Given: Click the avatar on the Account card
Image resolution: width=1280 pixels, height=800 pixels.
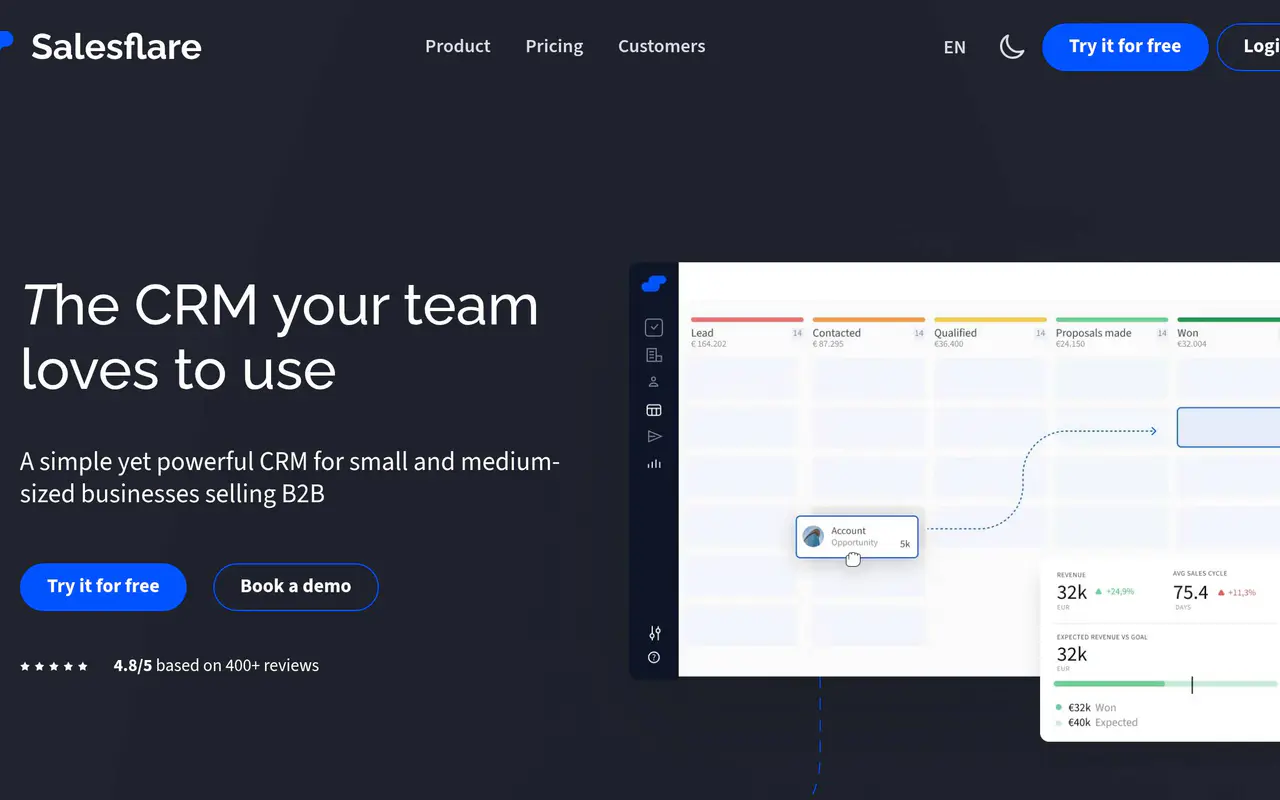Looking at the screenshot, I should 813,537.
